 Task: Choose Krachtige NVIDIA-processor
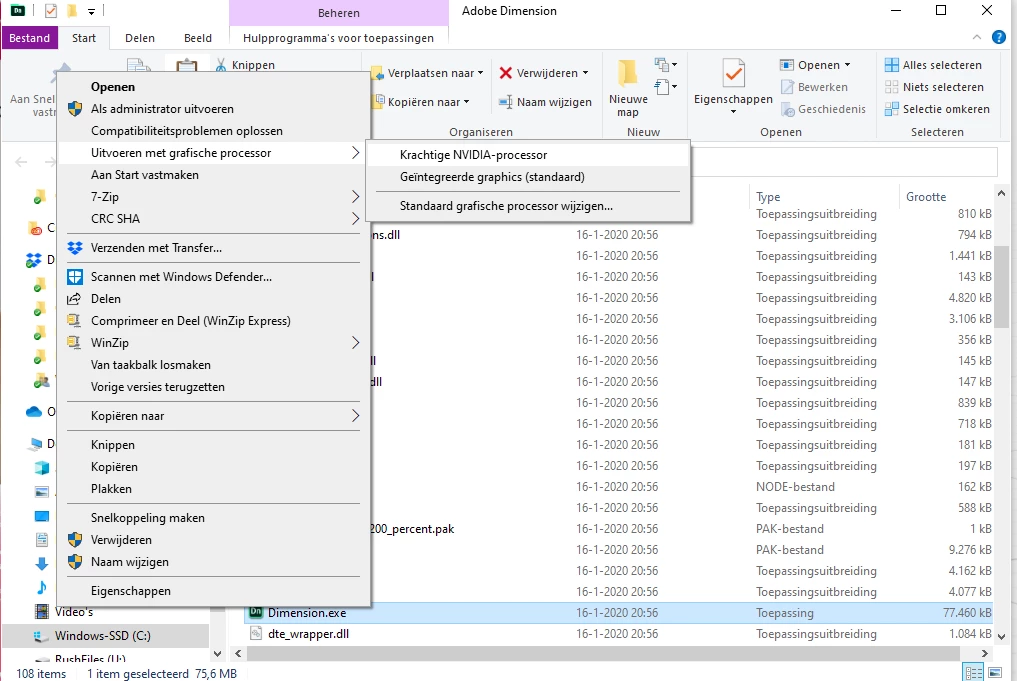tap(527, 155)
